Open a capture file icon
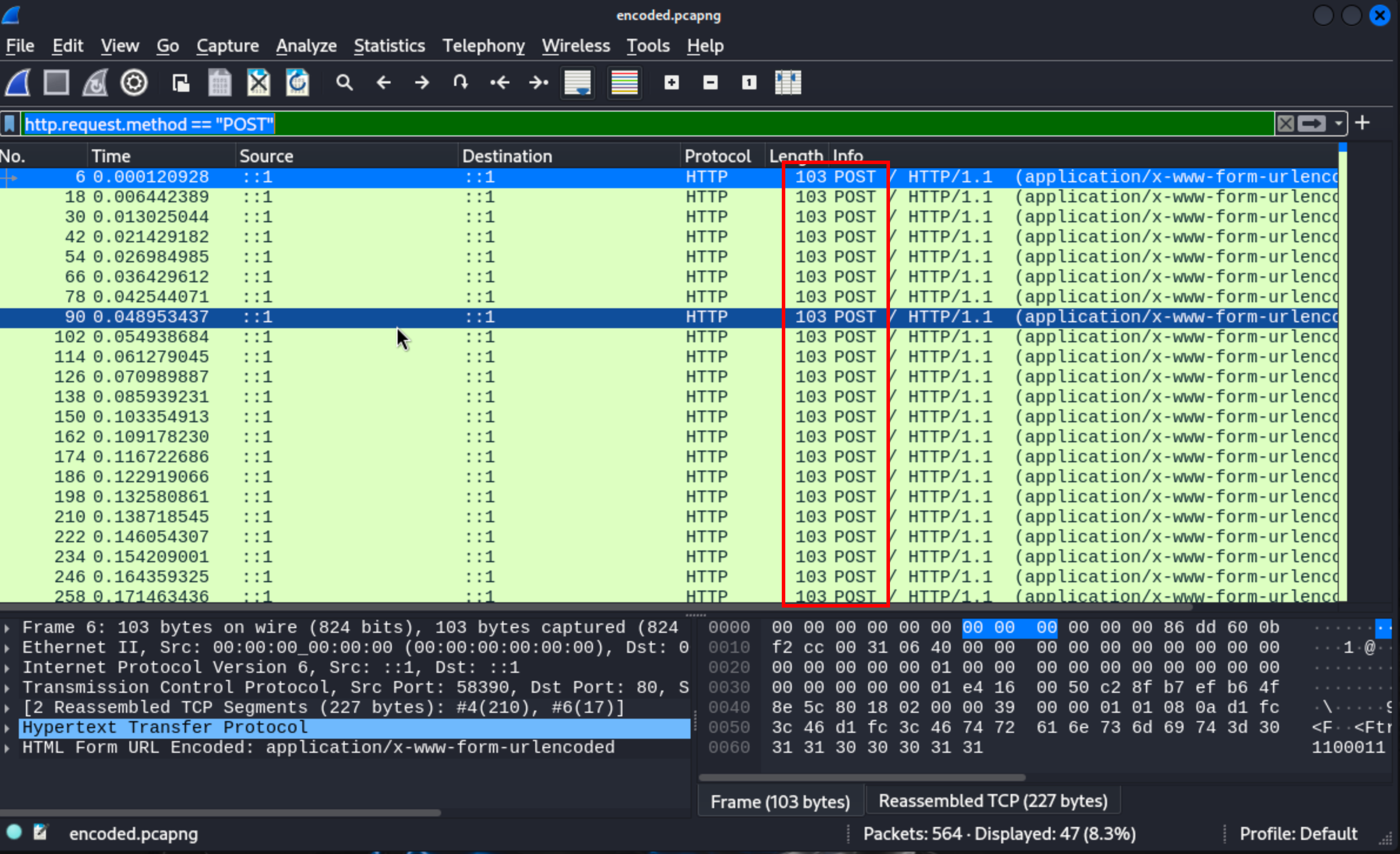1400x854 pixels. (181, 82)
